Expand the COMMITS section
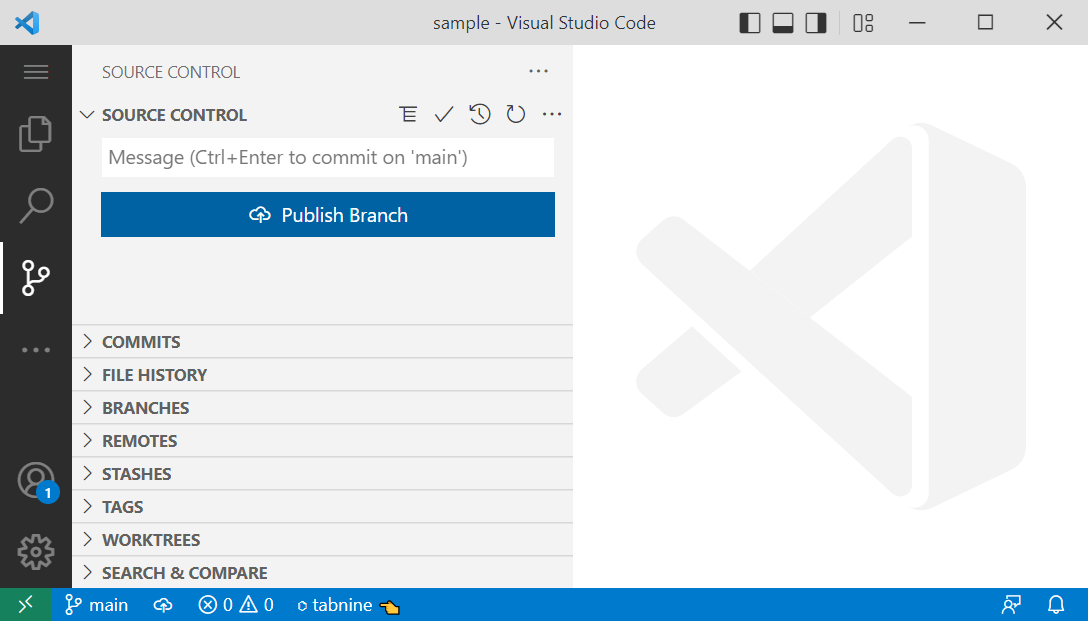 click(x=141, y=342)
